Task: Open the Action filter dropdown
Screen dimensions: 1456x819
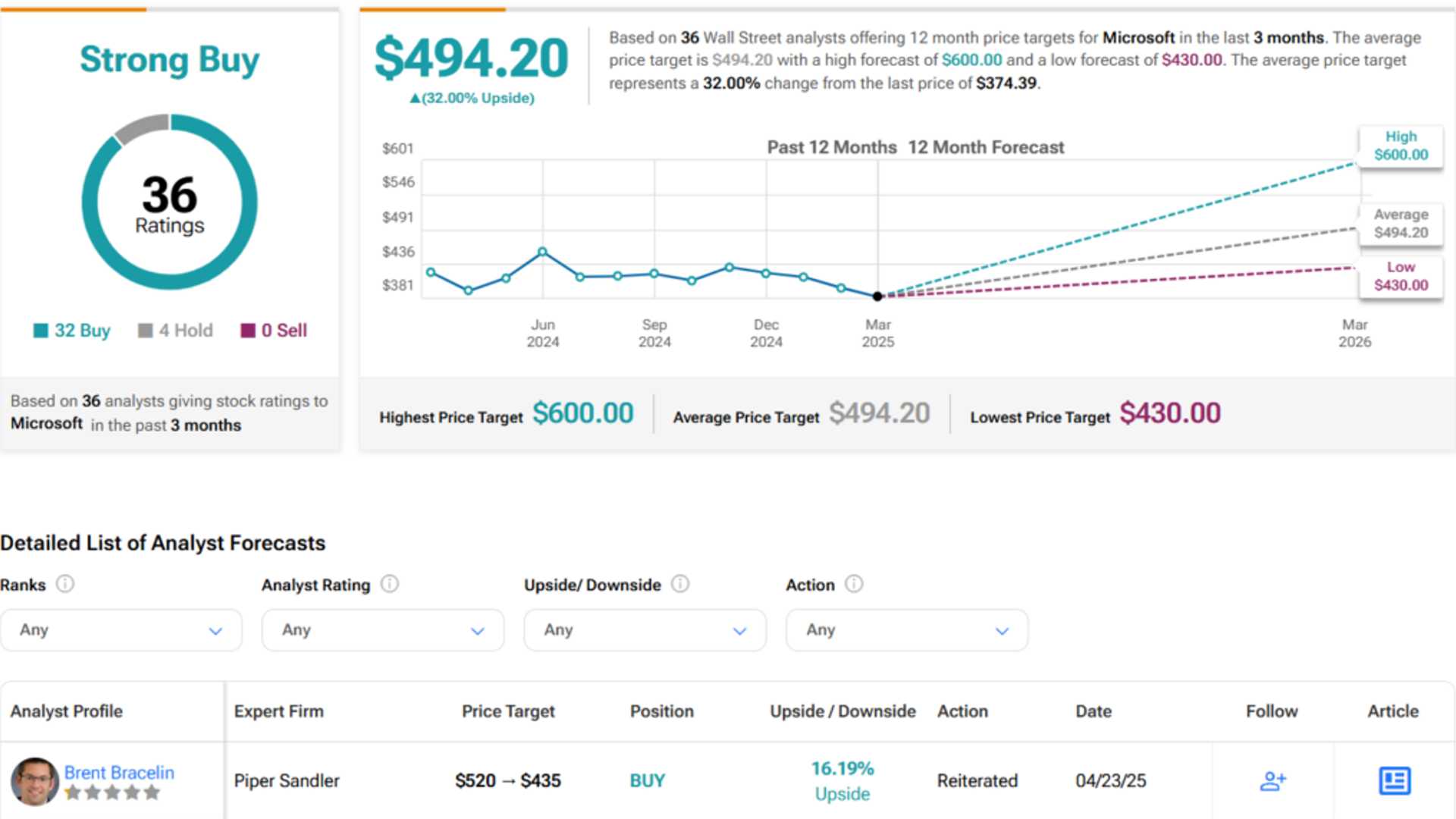Action: click(x=905, y=629)
